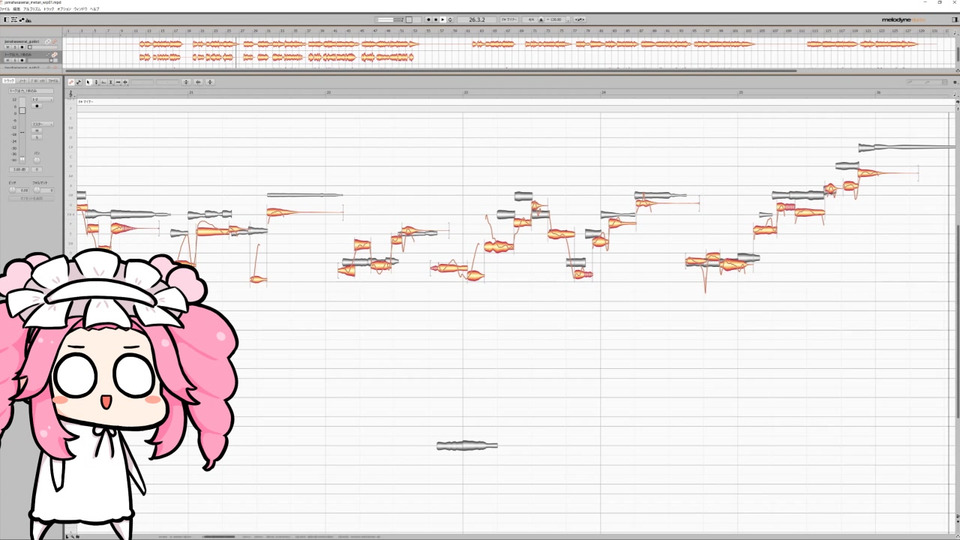Image resolution: width=960 pixels, height=540 pixels.
Task: Select the note separation tool
Action: 125,82
